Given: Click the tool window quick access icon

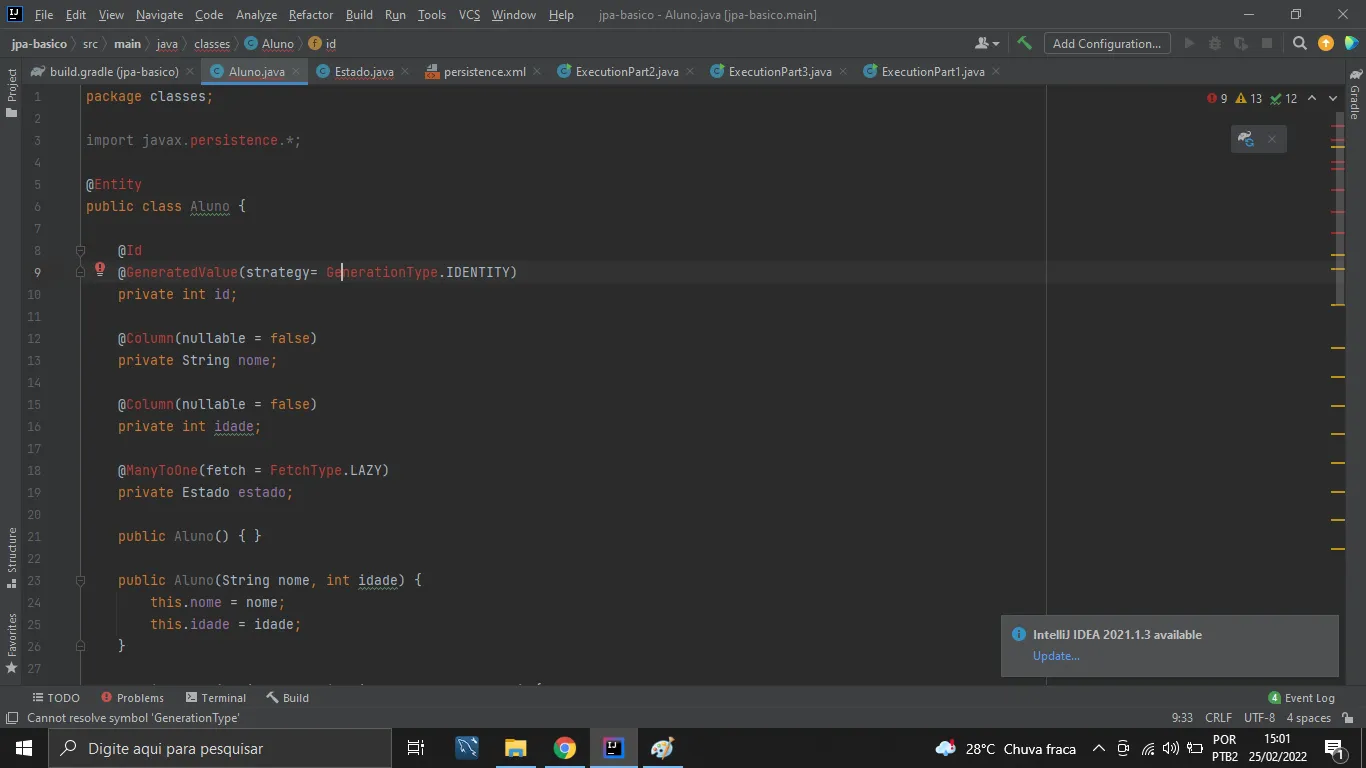Looking at the screenshot, I should [12, 718].
